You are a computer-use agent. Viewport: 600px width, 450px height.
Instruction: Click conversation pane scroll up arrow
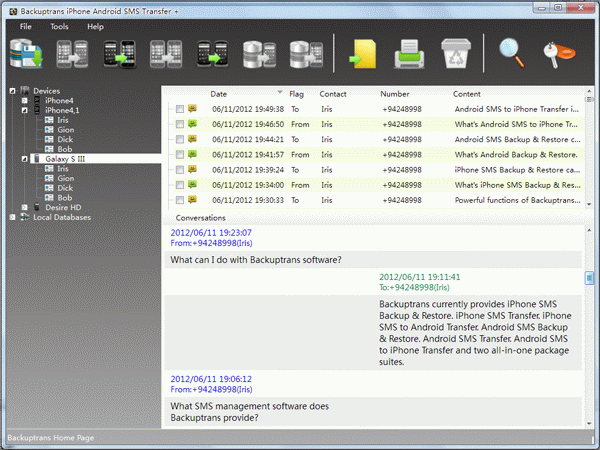click(x=589, y=229)
